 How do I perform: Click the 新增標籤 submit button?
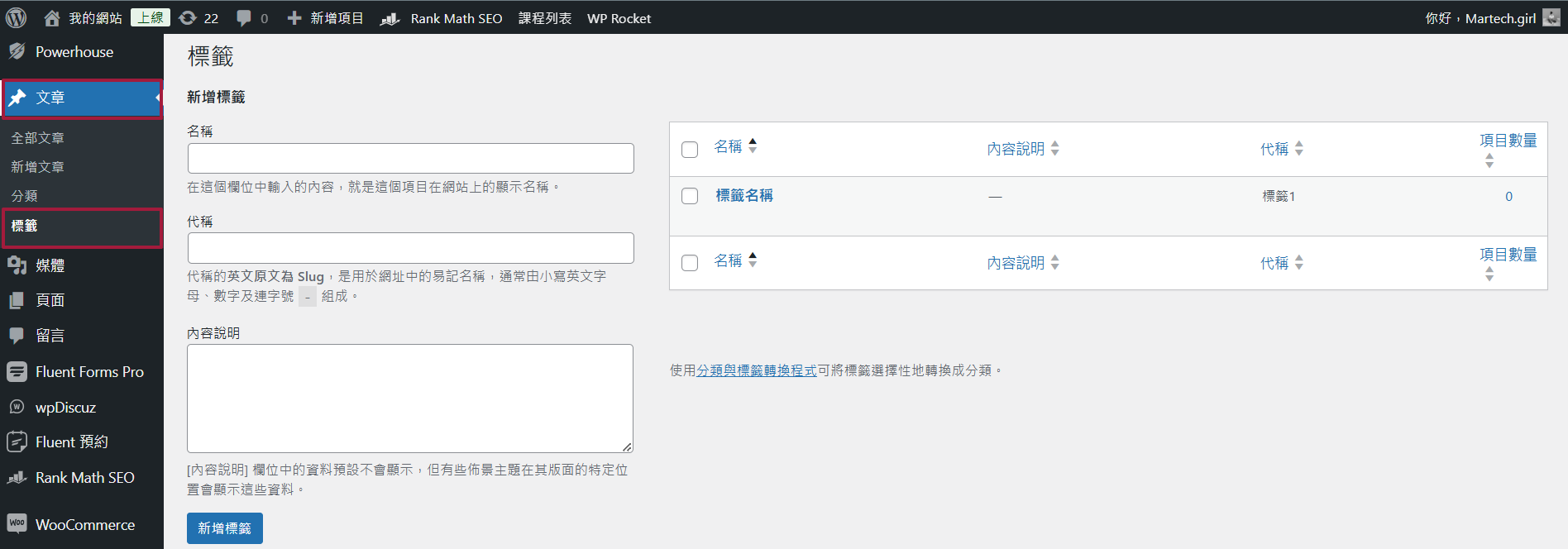[x=225, y=528]
